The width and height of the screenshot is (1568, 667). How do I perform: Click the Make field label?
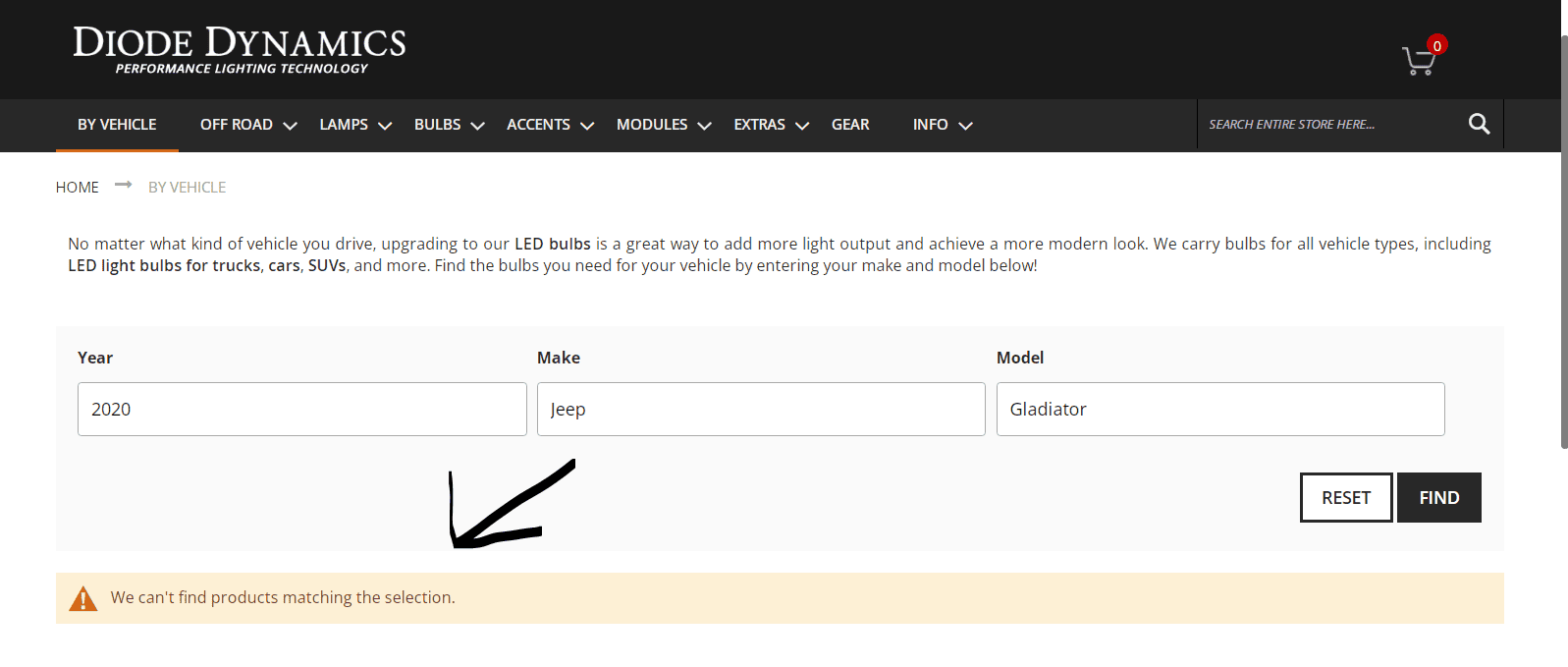(x=559, y=358)
